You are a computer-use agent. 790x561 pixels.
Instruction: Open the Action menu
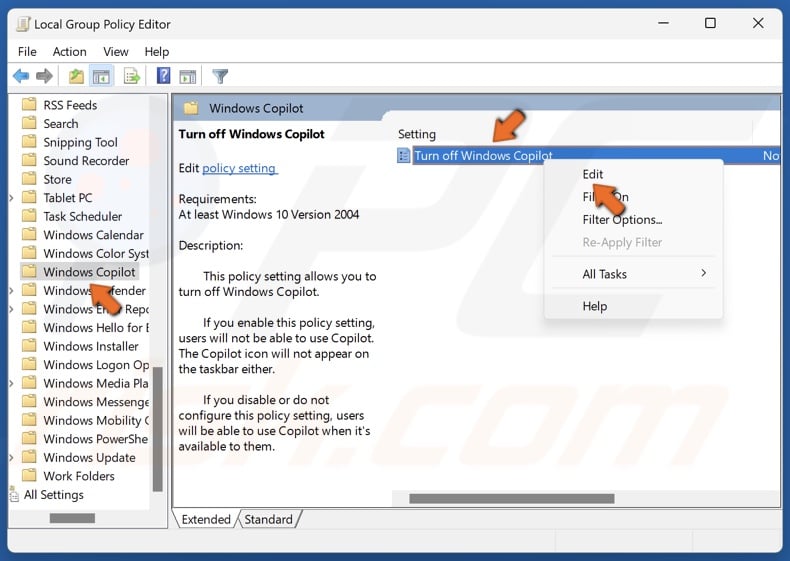coord(70,51)
